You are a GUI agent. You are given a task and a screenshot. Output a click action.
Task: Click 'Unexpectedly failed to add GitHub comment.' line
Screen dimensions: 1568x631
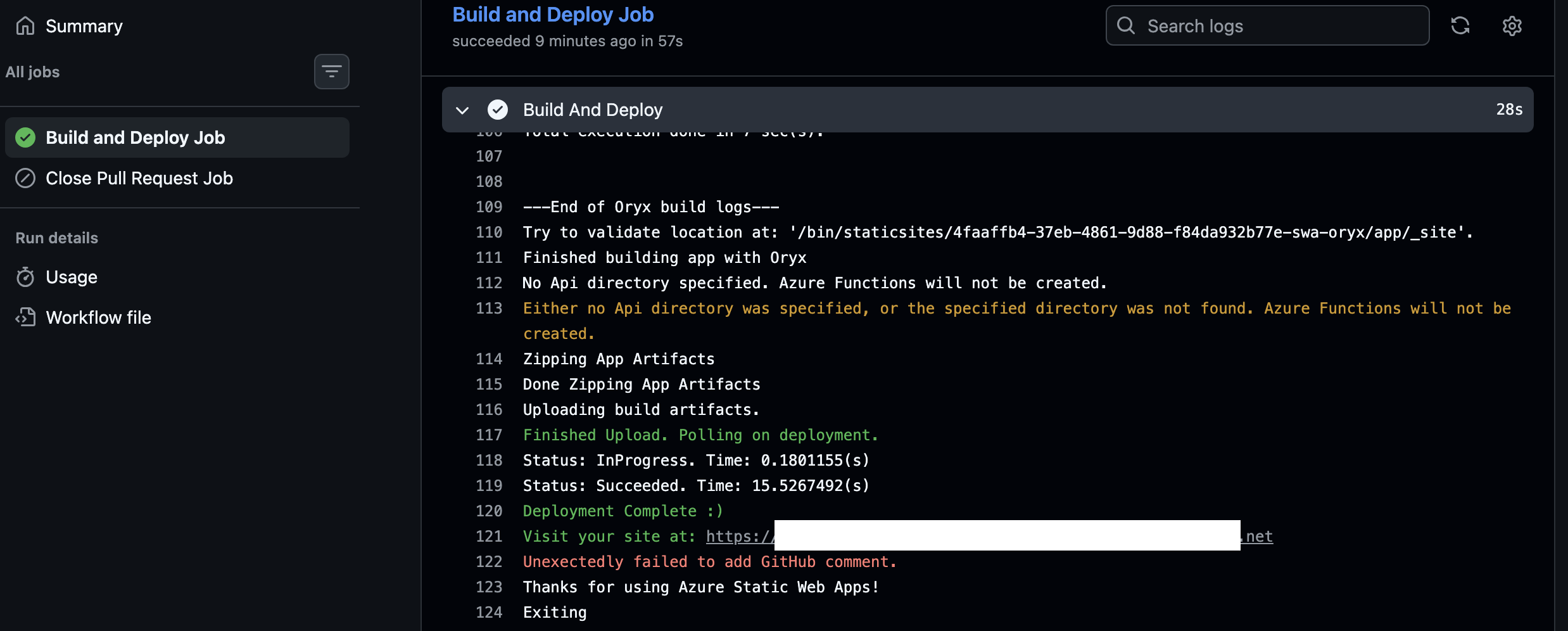tap(710, 562)
